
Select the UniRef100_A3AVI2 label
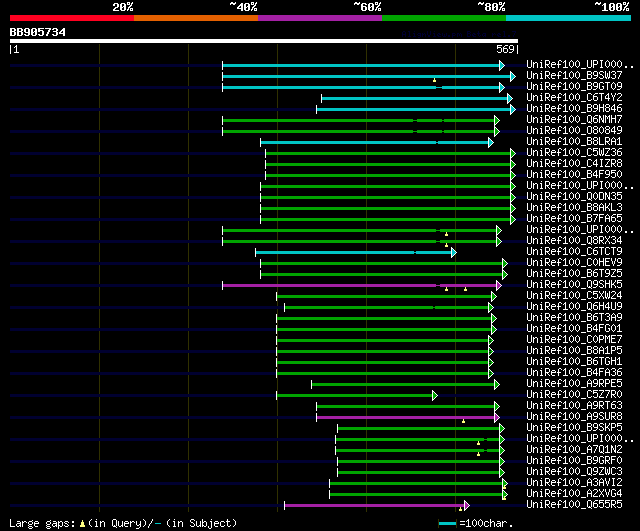[x=574, y=483]
